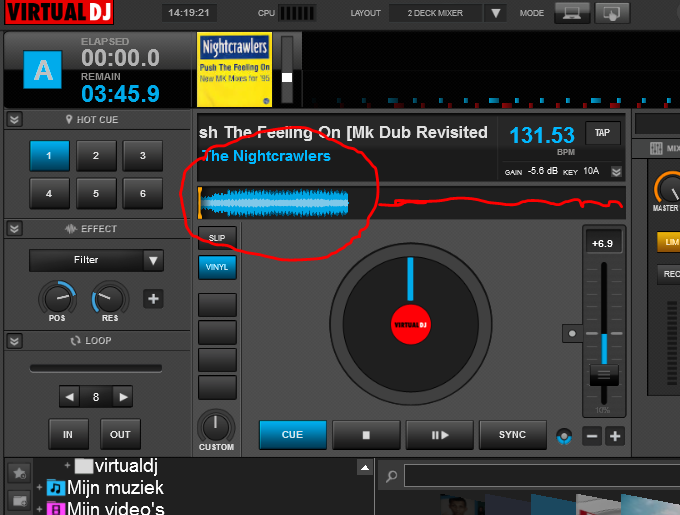Screen dimensions: 680x515
Task: Trigger hot cue 6
Action: click(x=143, y=193)
